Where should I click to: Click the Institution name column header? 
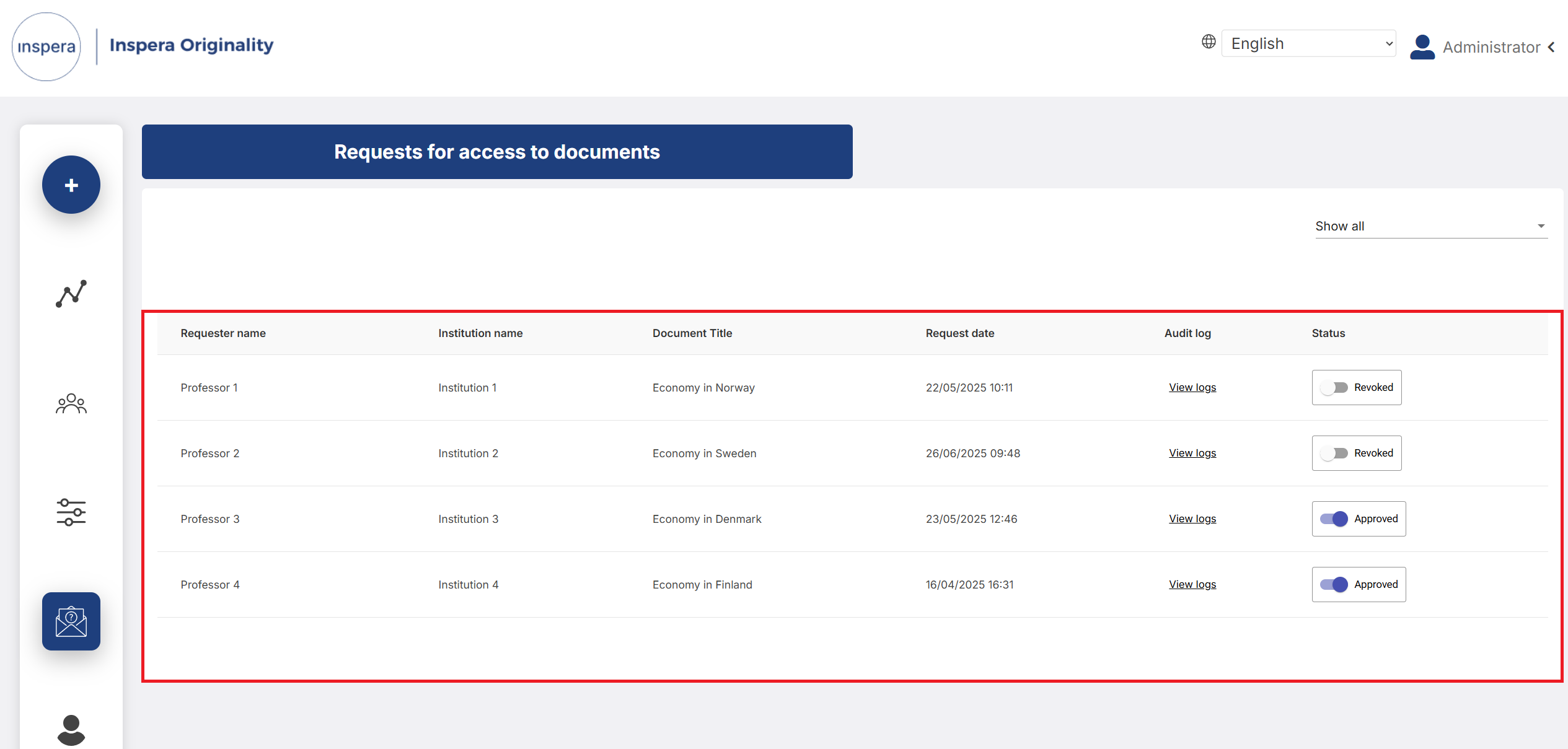[480, 333]
